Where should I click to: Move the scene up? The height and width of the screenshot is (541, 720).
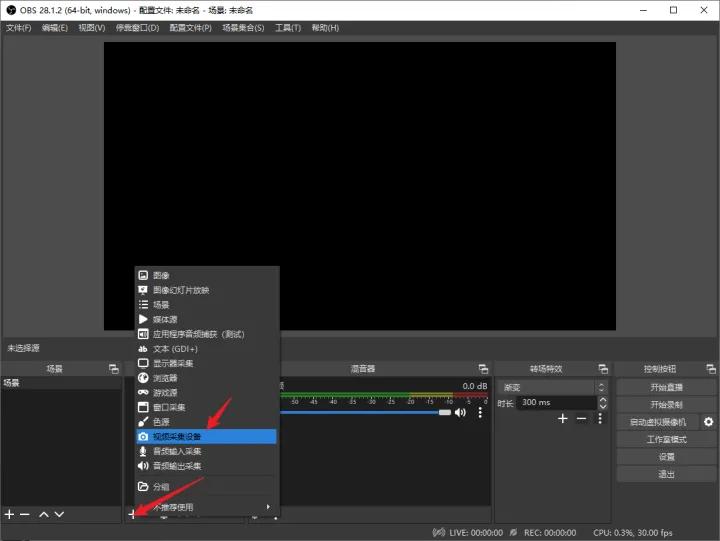click(x=44, y=514)
